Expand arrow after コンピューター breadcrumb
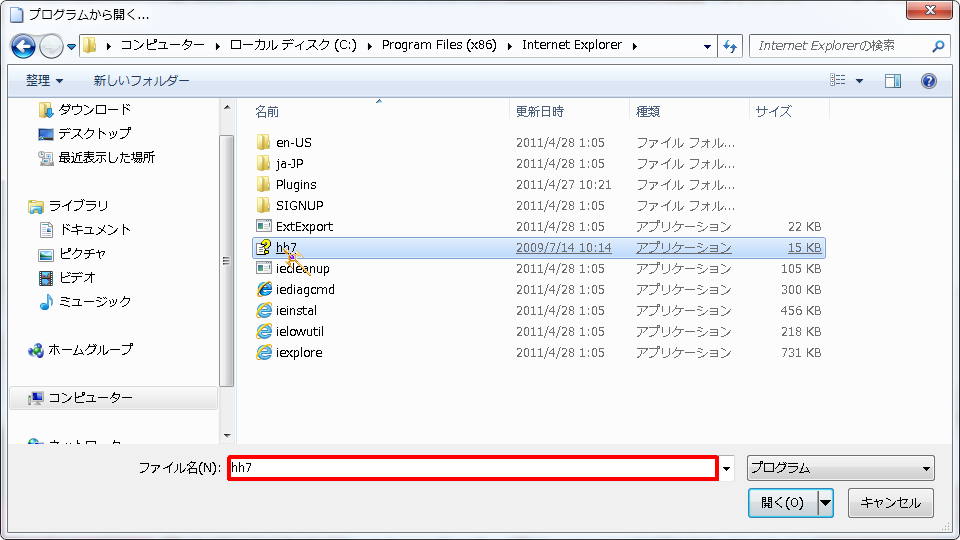 217,46
